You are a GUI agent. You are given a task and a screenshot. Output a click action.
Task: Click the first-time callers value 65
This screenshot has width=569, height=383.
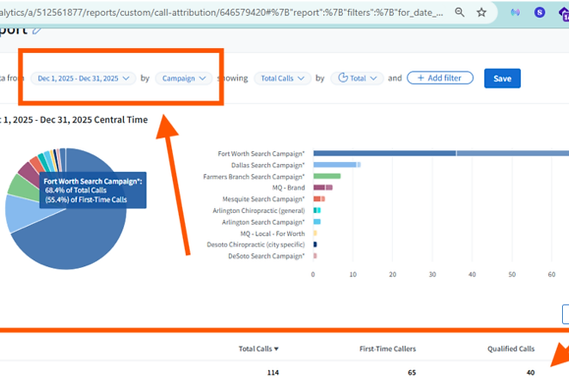(x=412, y=373)
